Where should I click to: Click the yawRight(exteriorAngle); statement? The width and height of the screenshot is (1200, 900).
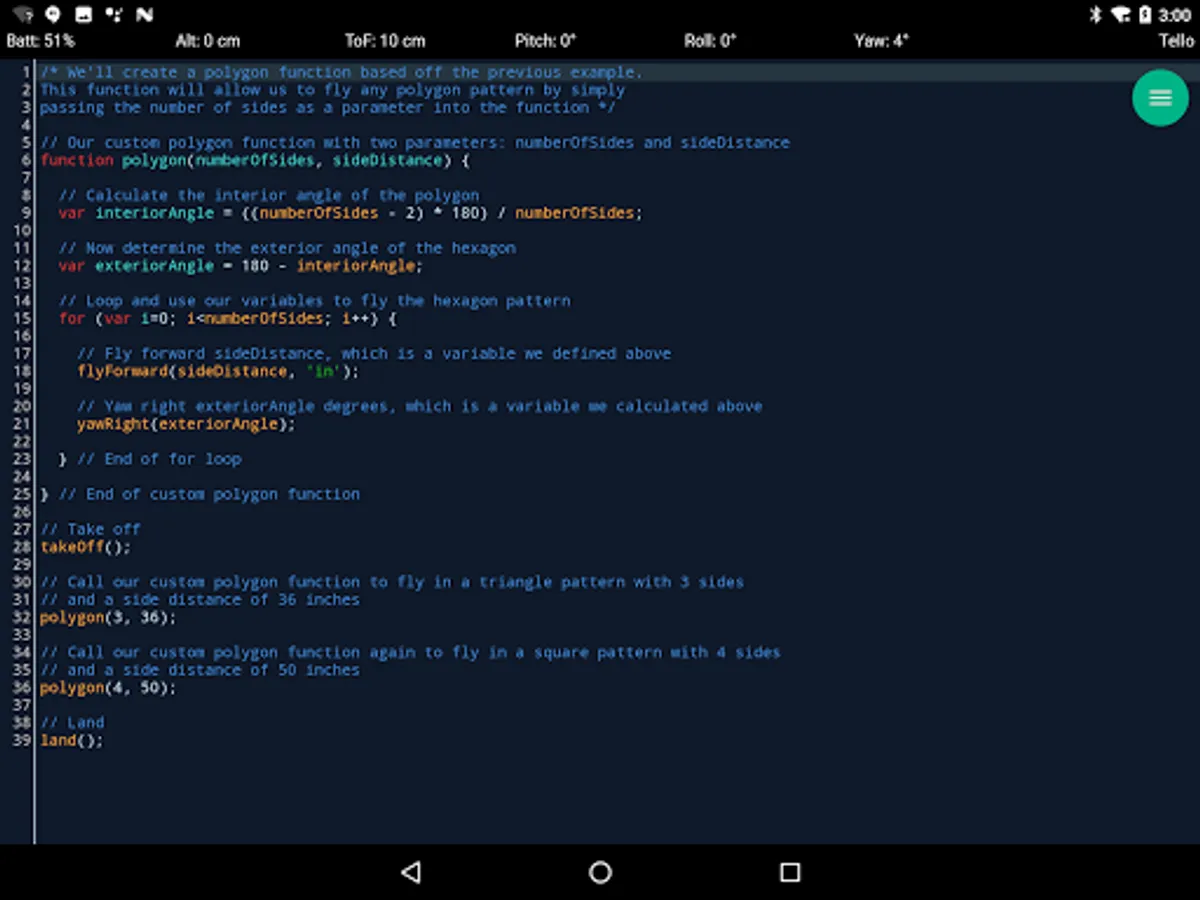186,424
